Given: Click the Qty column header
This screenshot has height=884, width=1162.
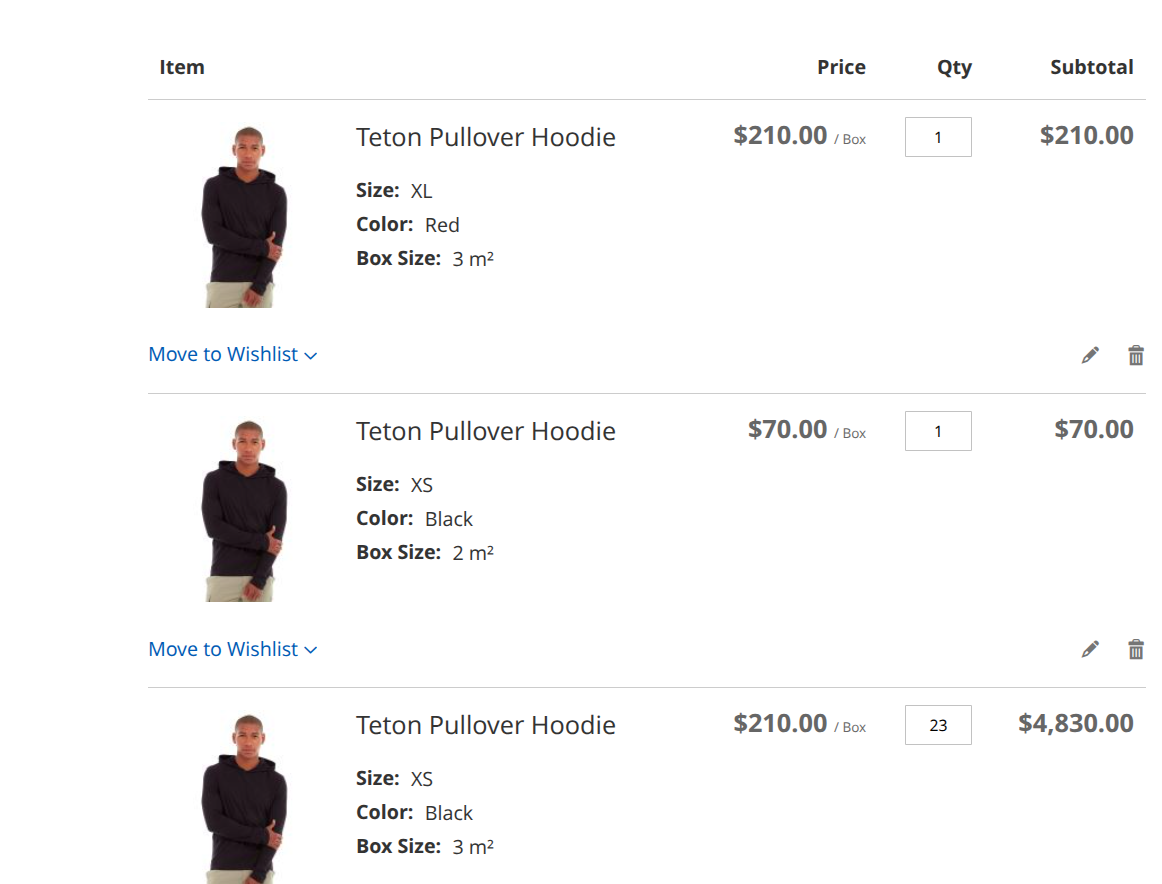Looking at the screenshot, I should pyautogui.click(x=954, y=67).
